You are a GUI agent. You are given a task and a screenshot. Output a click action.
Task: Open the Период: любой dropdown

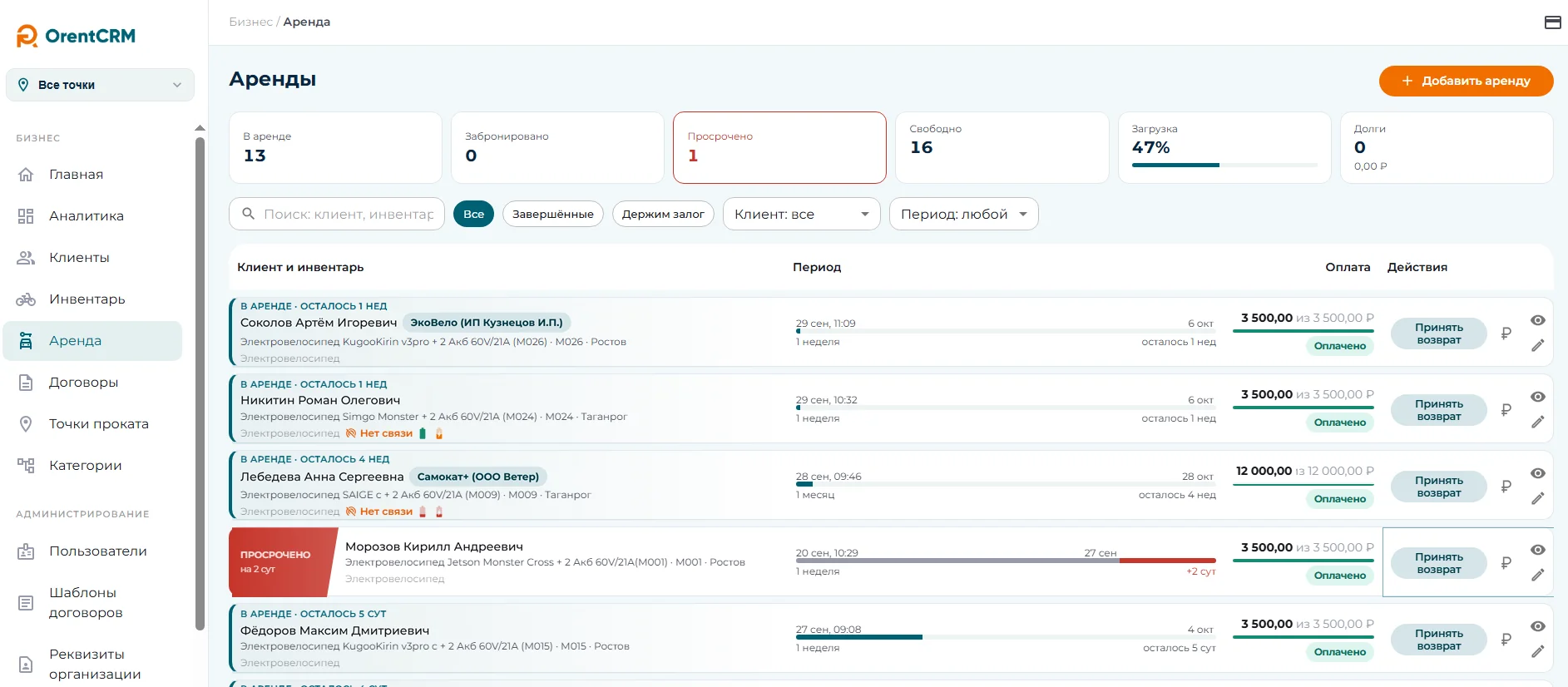pos(963,214)
